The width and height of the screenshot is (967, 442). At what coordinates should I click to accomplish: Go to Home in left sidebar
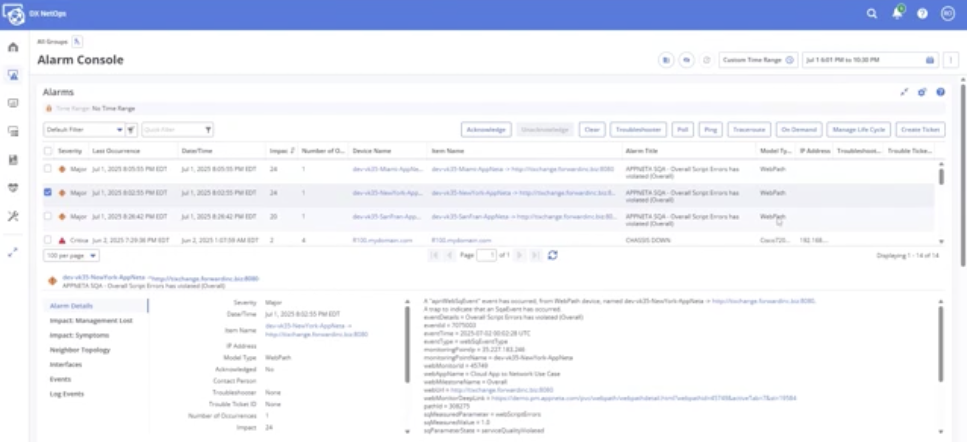tap(13, 47)
